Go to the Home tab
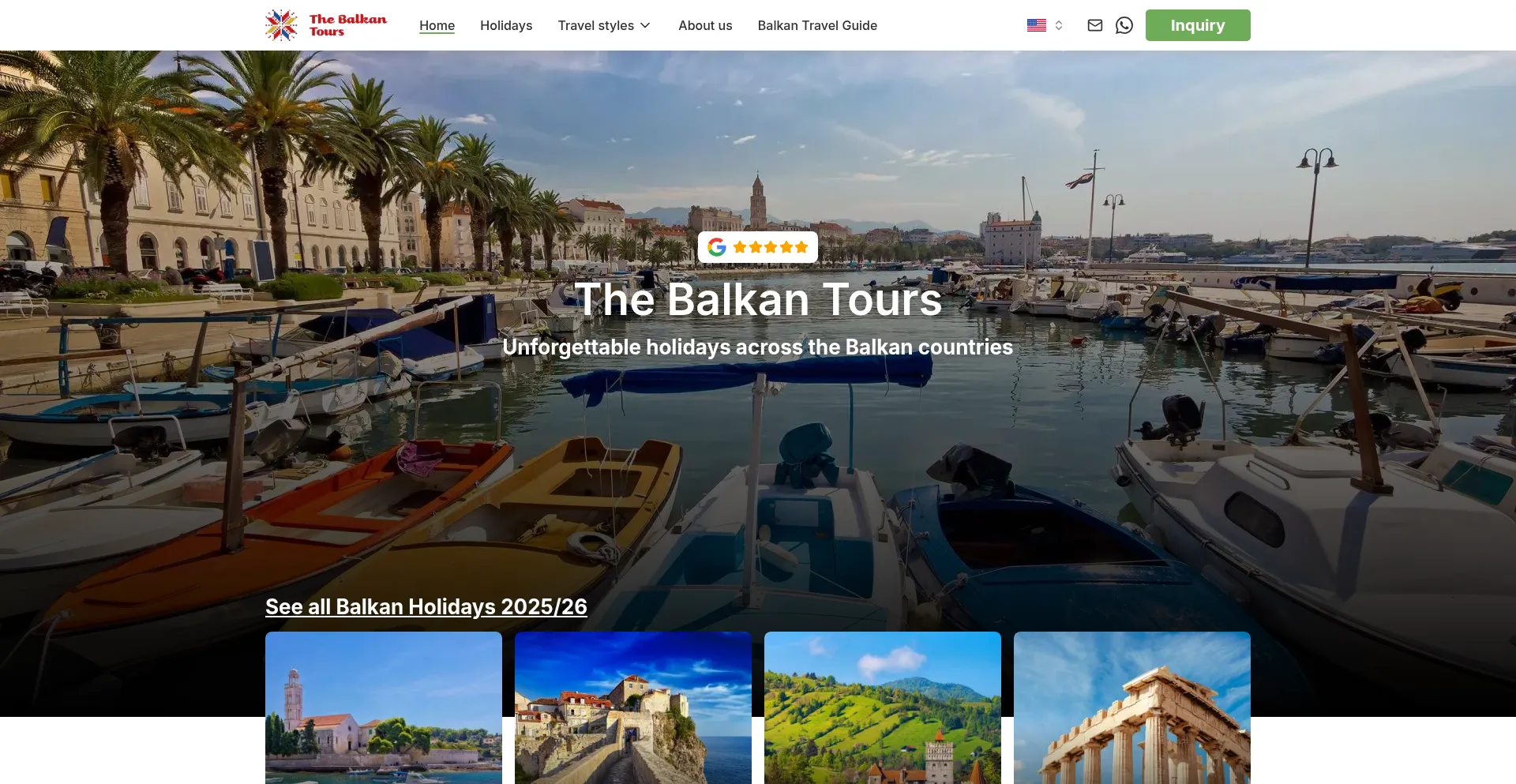This screenshot has width=1516, height=784. [437, 25]
